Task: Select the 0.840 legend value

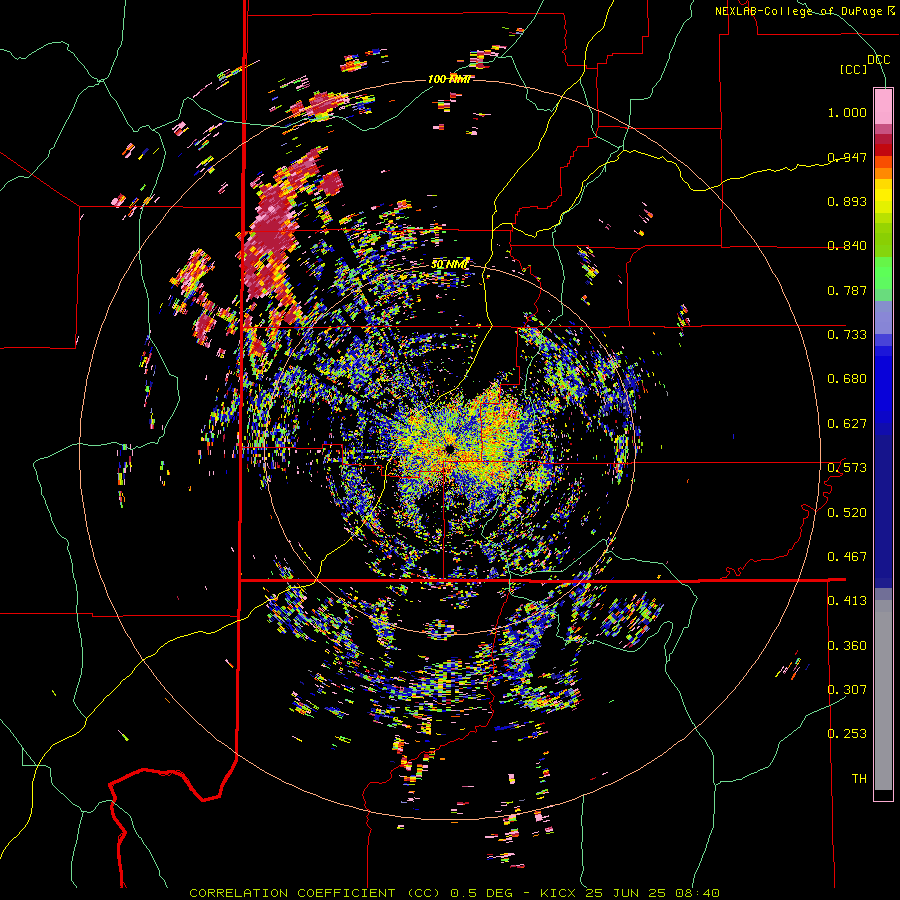Action: tap(847, 246)
